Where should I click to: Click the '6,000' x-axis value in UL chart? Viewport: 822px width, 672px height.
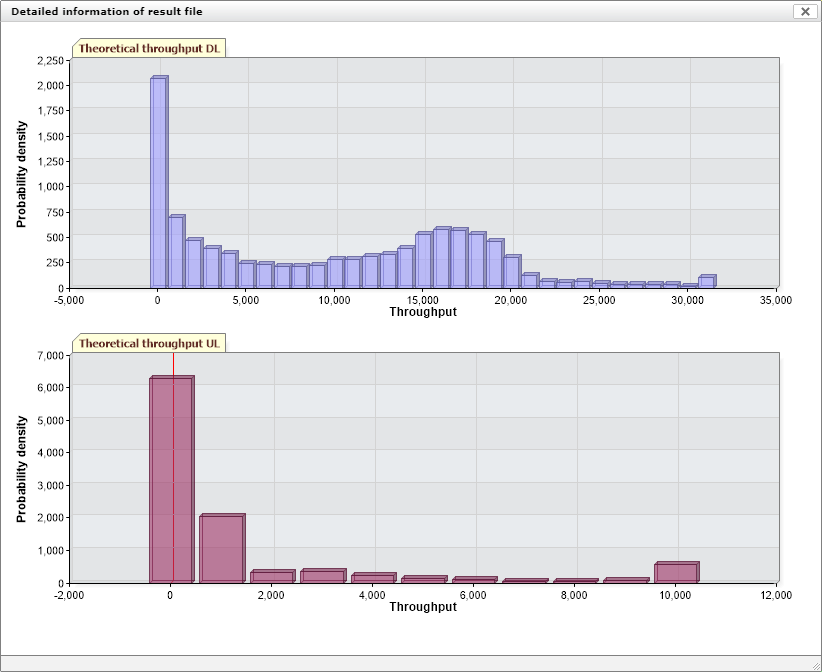point(473,595)
